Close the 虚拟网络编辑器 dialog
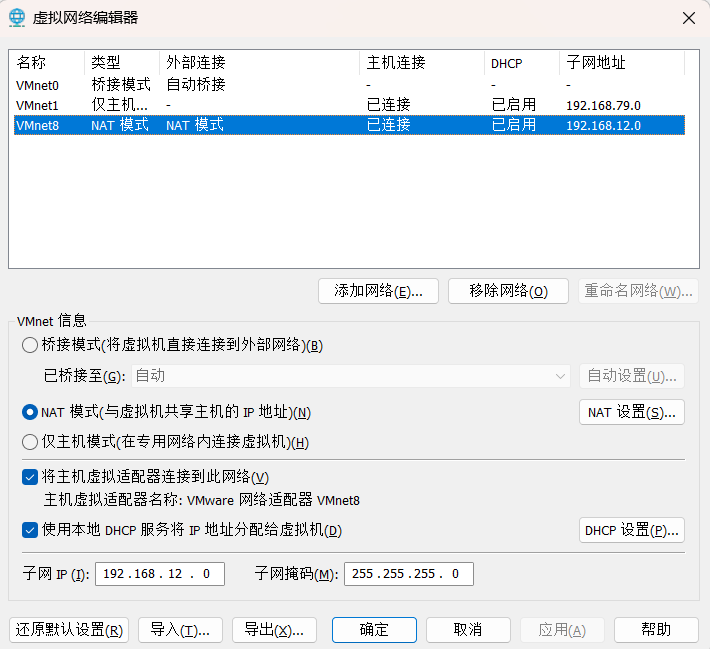 [689, 18]
